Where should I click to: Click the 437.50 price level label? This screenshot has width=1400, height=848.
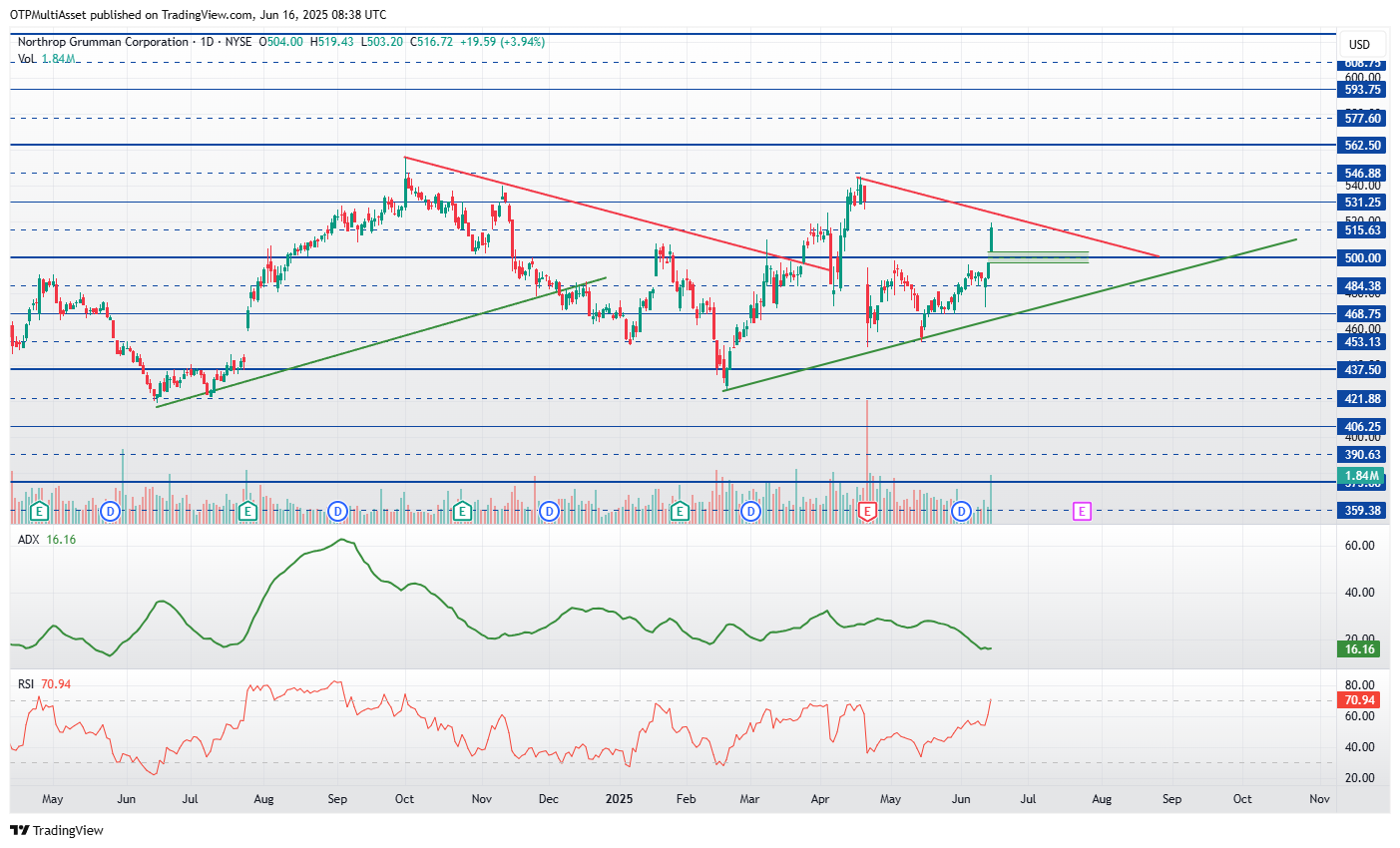[x=1363, y=369]
